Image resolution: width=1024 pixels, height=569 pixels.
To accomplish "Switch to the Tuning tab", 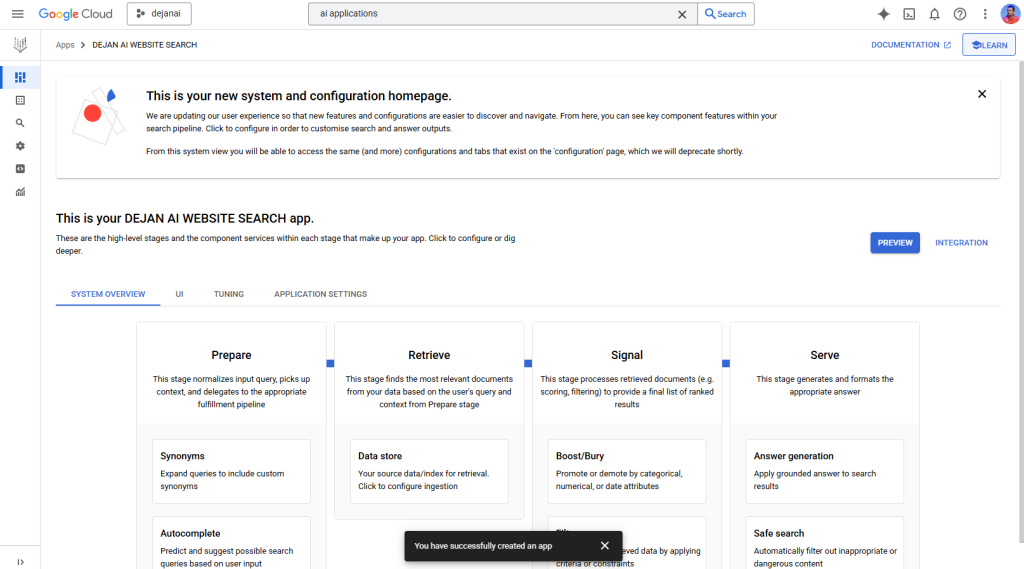I will tap(228, 294).
